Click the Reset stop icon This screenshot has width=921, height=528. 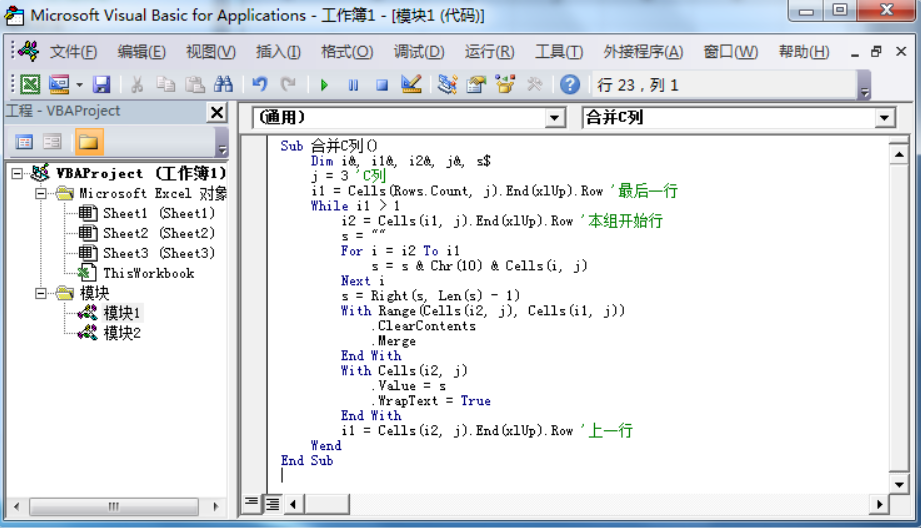382,85
